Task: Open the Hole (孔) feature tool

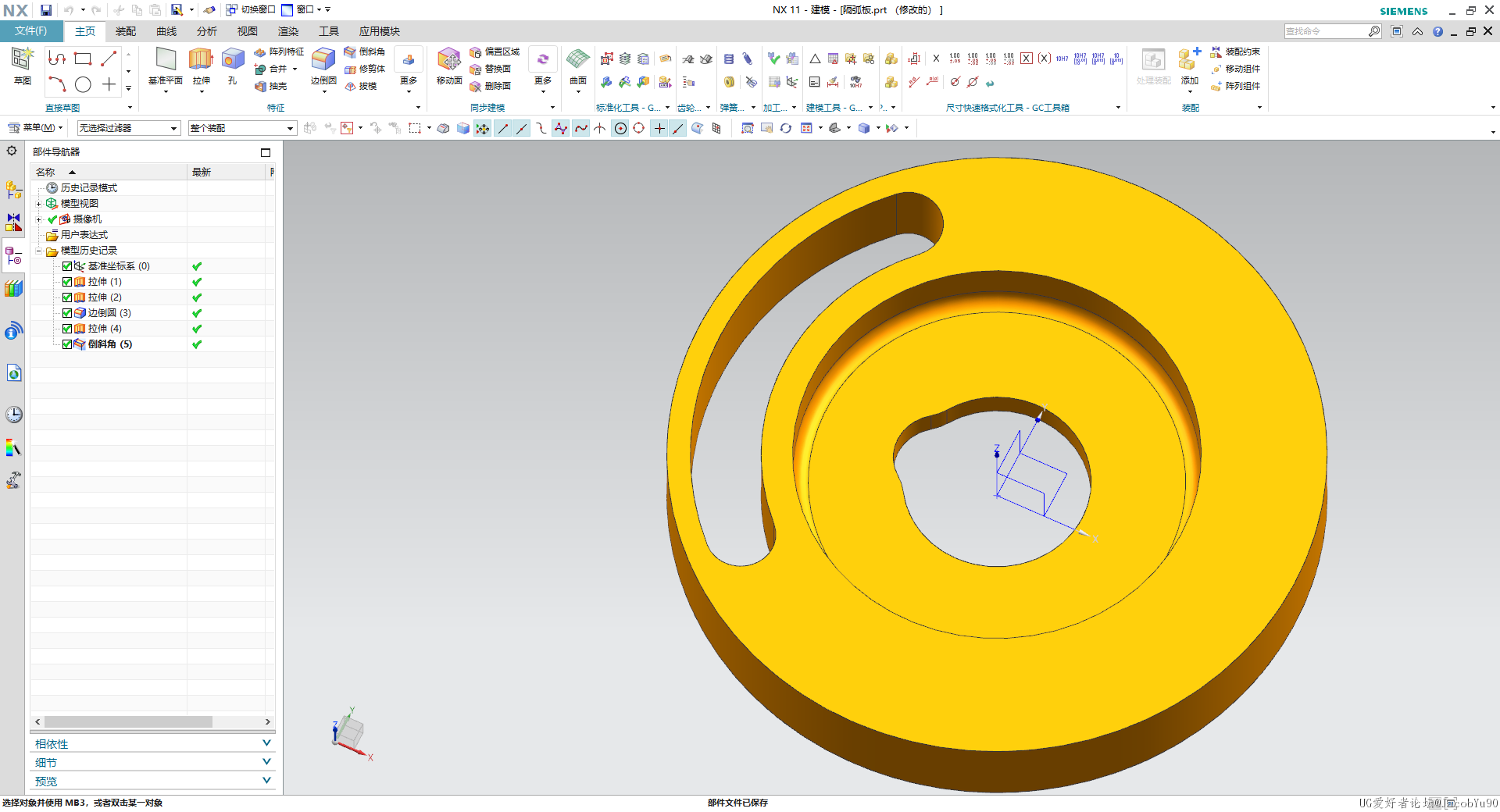Action: click(x=233, y=66)
